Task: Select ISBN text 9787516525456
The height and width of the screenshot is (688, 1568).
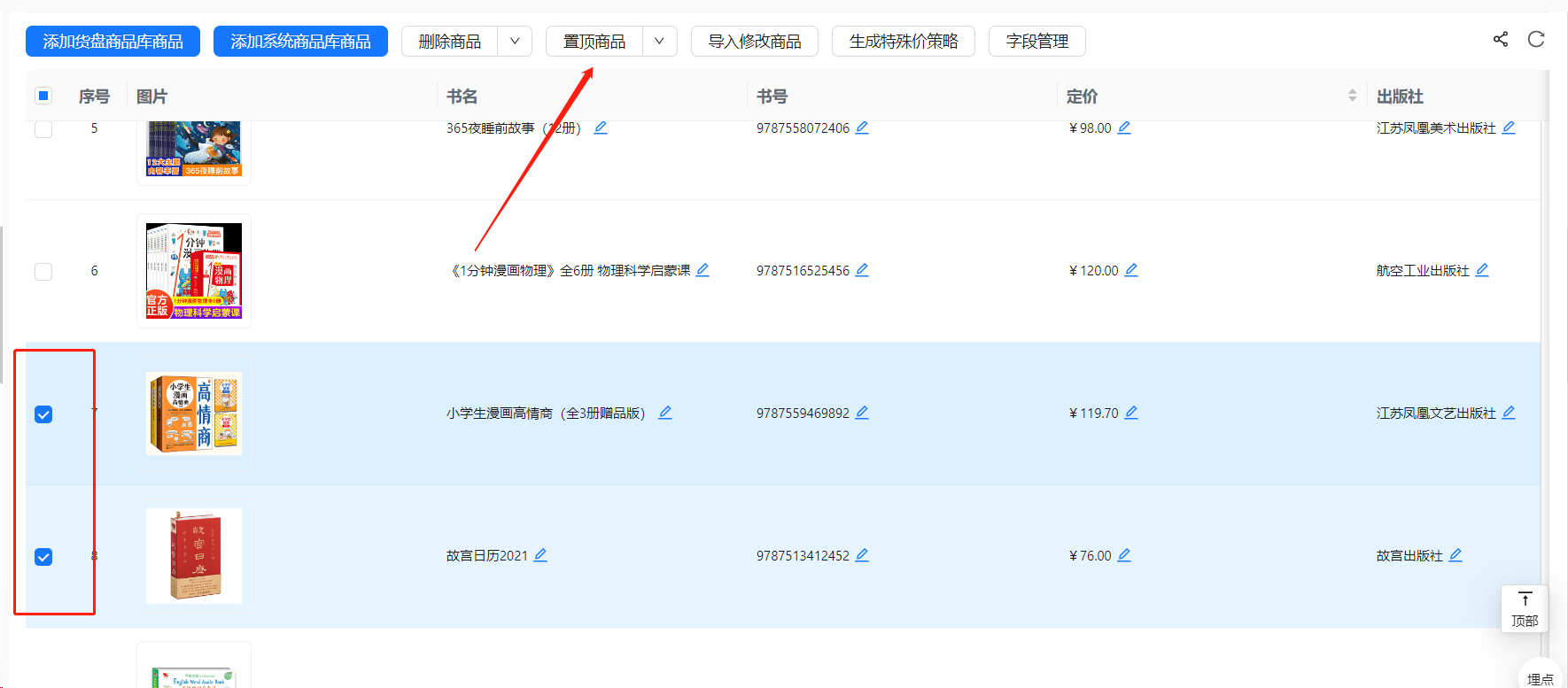Action: 803,271
